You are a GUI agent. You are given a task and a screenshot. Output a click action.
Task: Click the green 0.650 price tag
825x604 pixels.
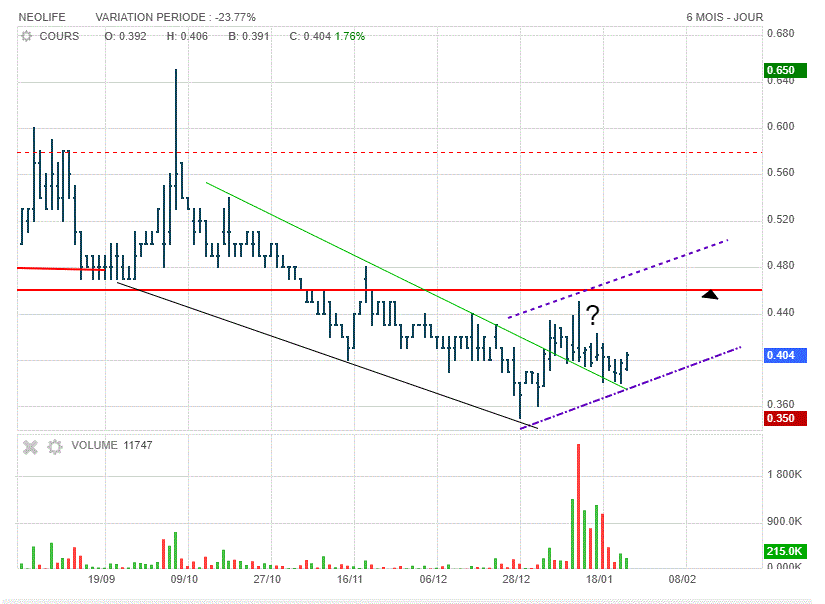point(785,71)
